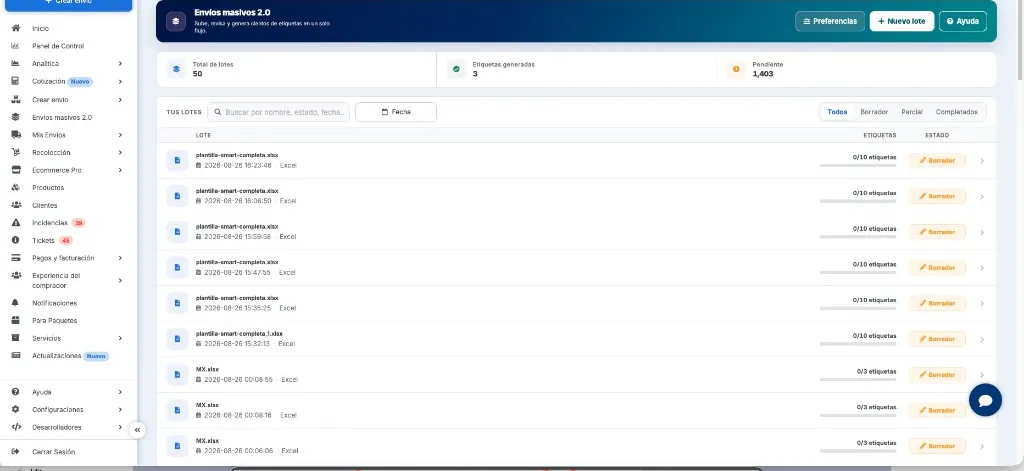Open Inicio from the sidebar
Screen dimensions: 1024x471
(x=40, y=29)
